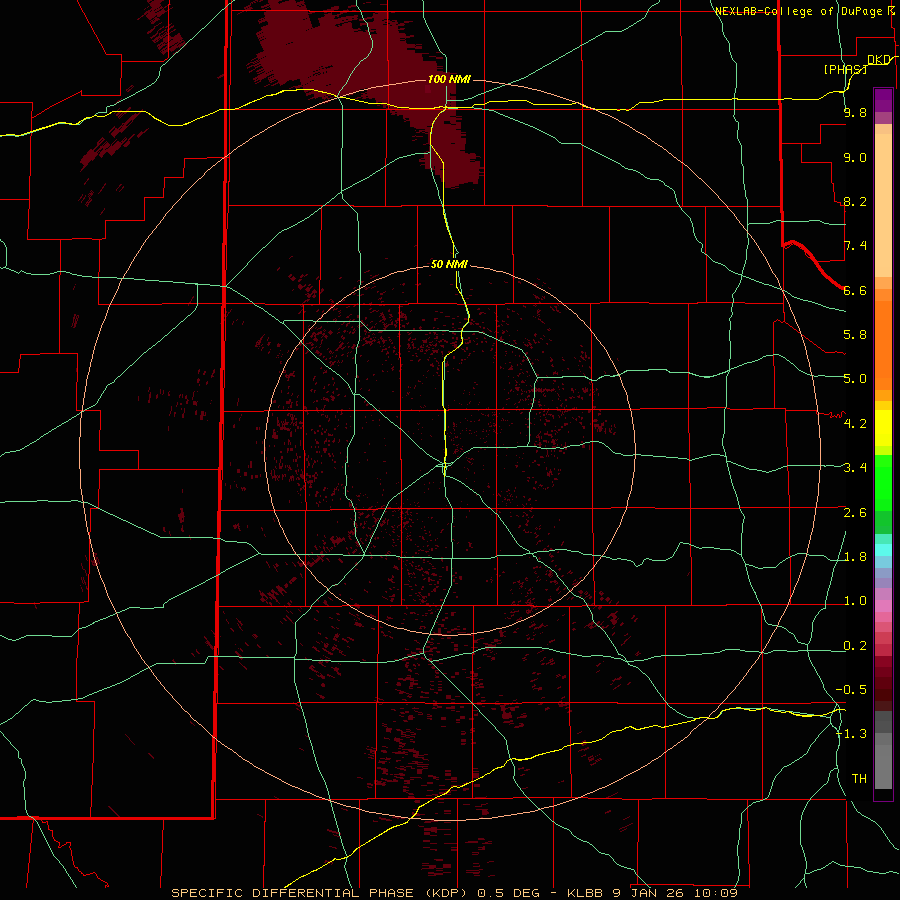Click the 50 NMI range ring label
900x900 pixels.
coord(449,265)
